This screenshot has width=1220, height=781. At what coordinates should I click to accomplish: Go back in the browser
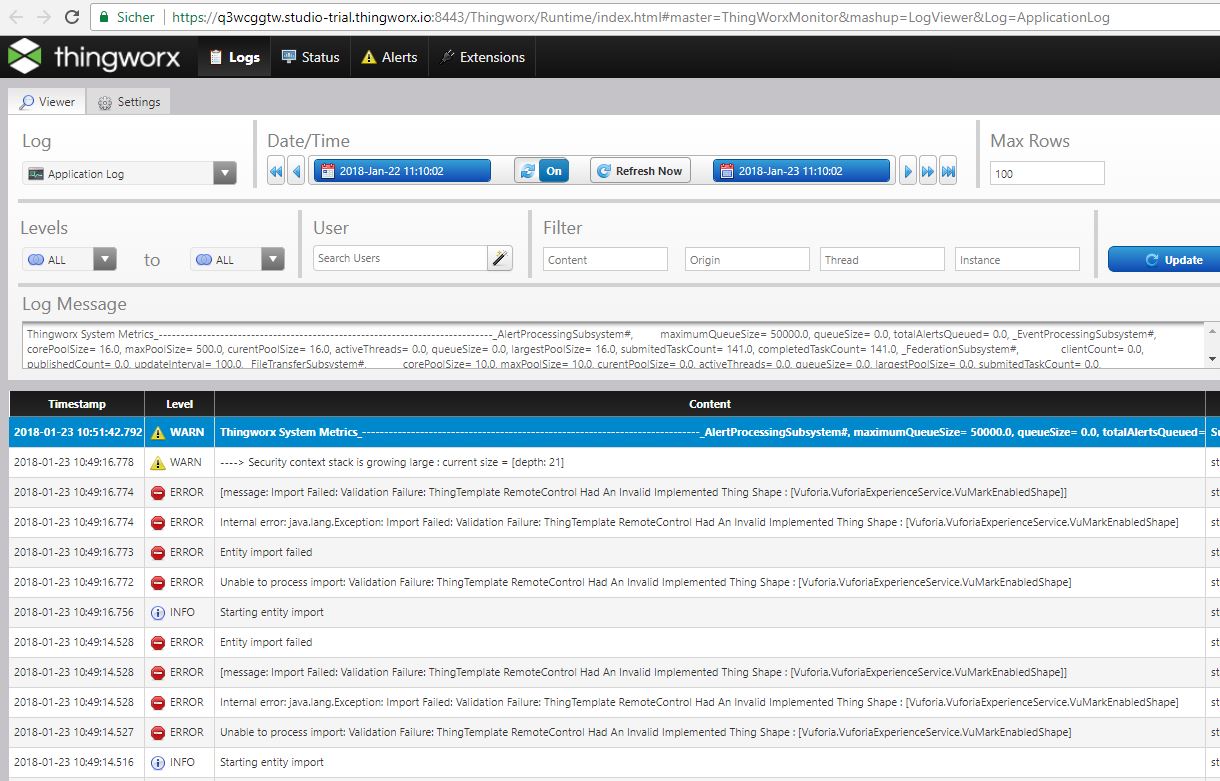pyautogui.click(x=16, y=17)
